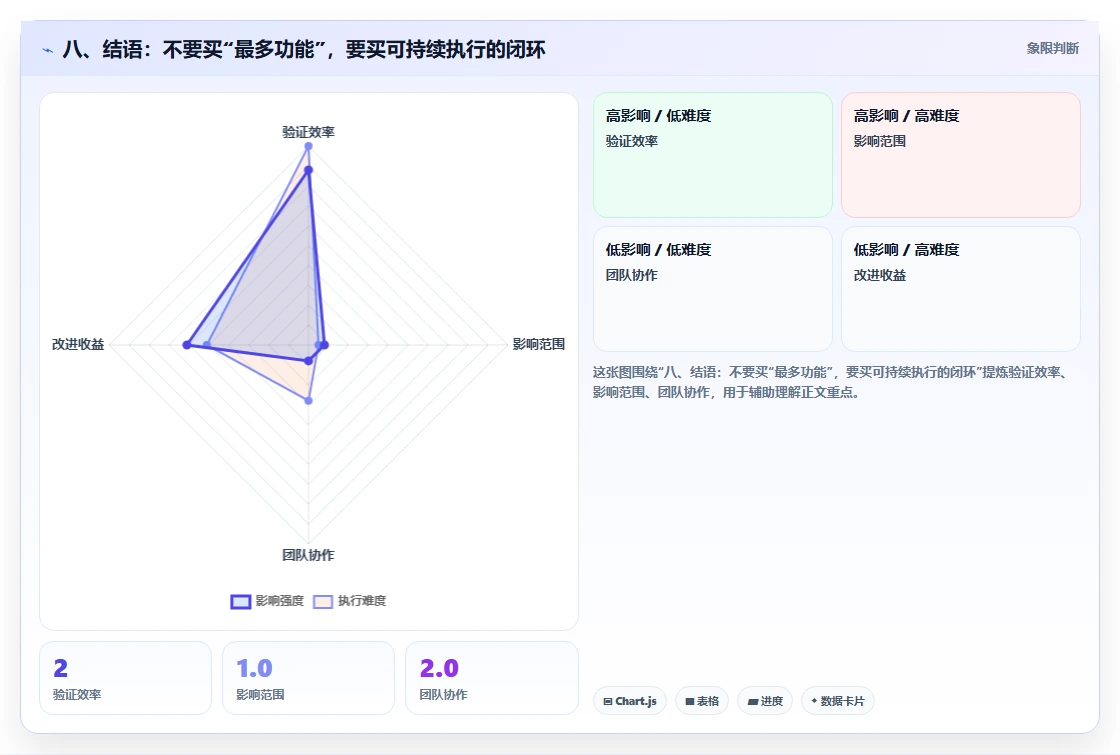Viewport: 1120px width, 755px height.
Task: Click the 象限判断 label in header
Action: (1052, 49)
